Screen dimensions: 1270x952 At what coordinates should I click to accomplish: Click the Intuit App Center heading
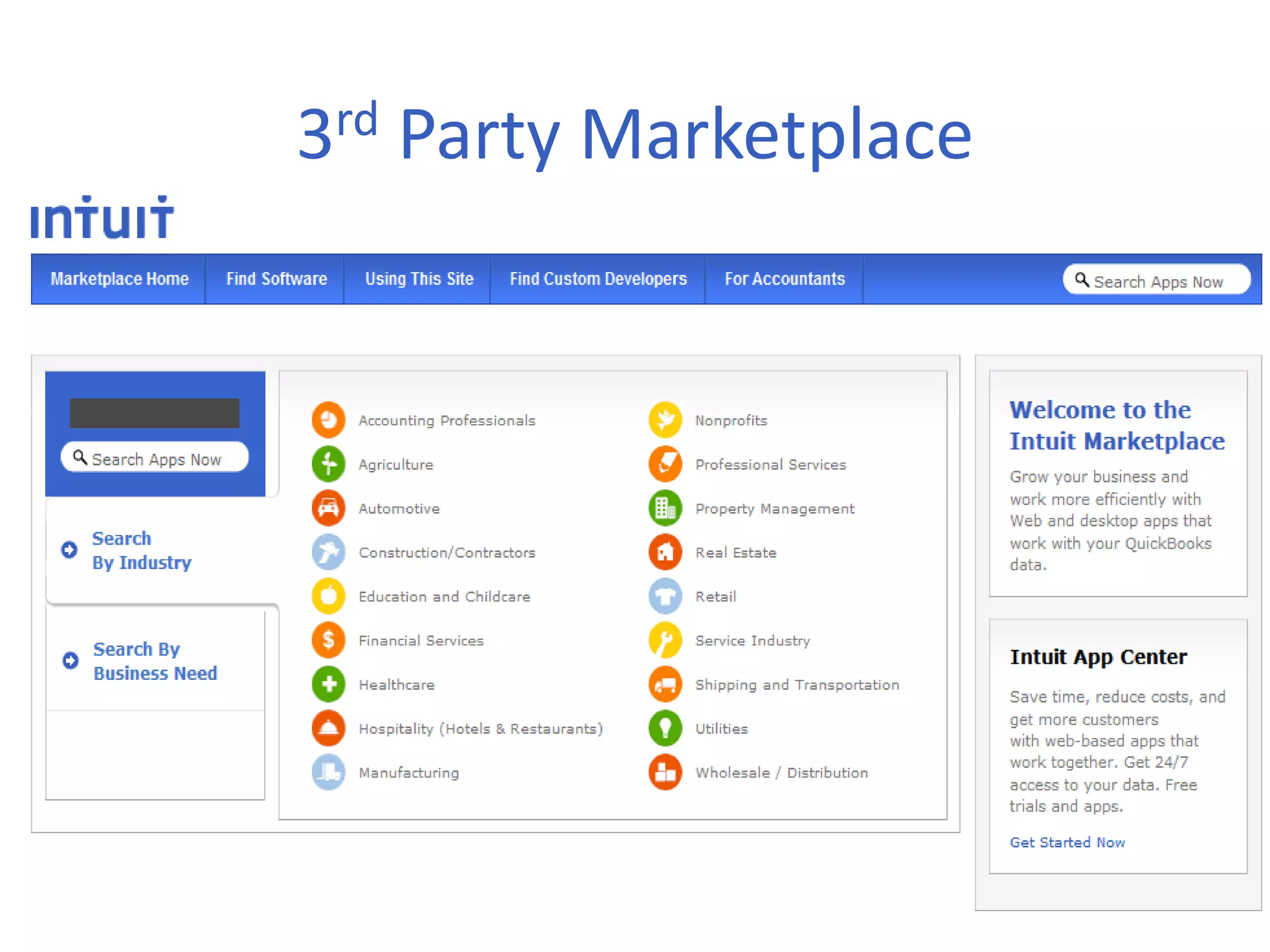pos(1098,657)
